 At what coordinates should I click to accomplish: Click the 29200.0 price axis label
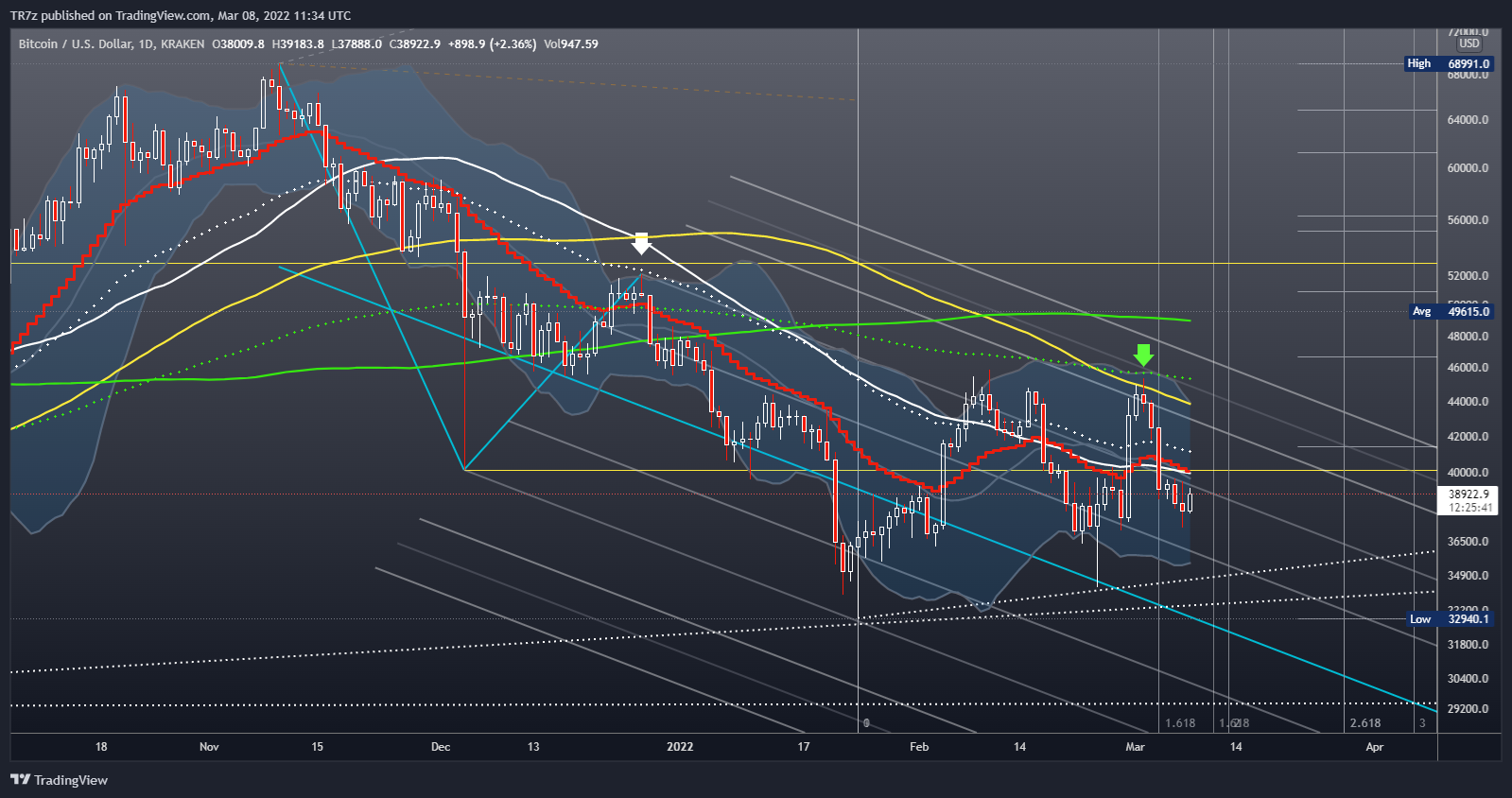click(x=1468, y=709)
